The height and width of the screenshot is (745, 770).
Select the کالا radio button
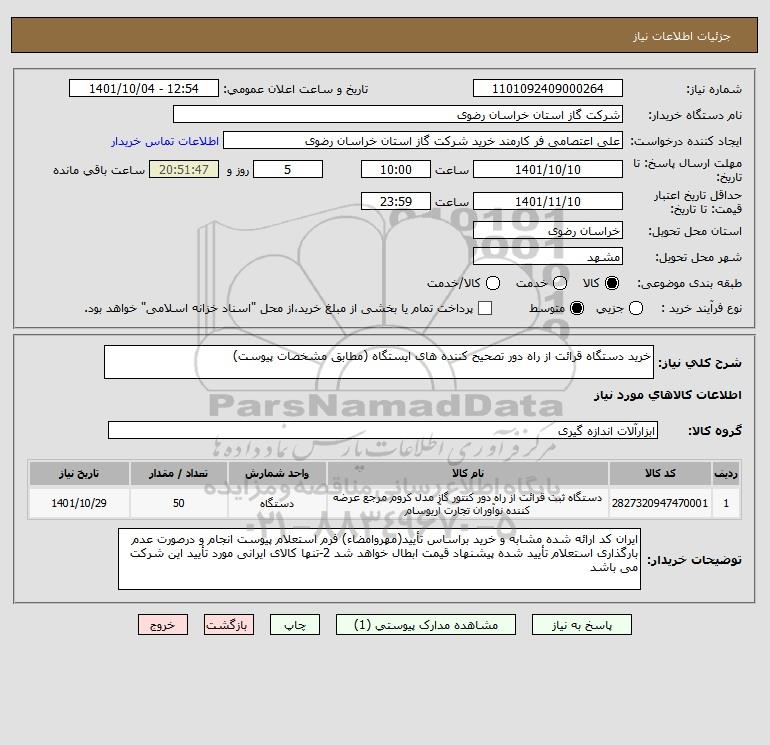click(x=612, y=283)
